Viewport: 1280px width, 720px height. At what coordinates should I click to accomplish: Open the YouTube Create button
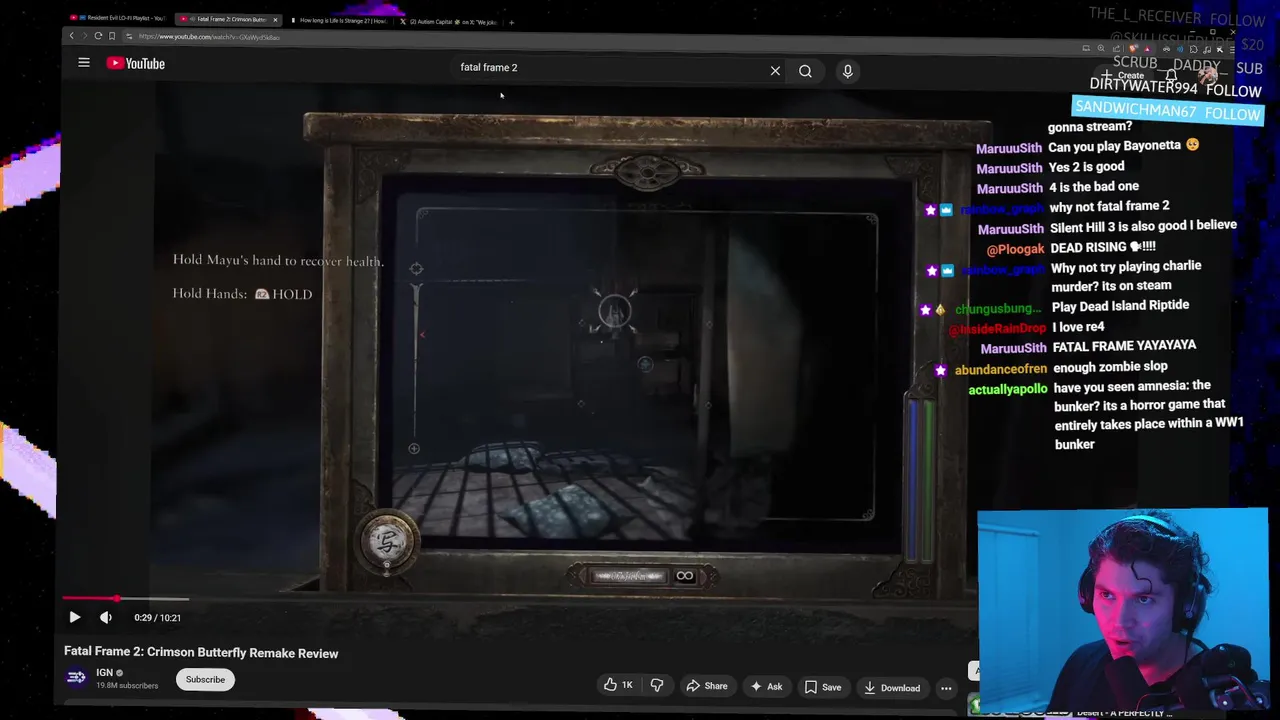coord(1123,76)
